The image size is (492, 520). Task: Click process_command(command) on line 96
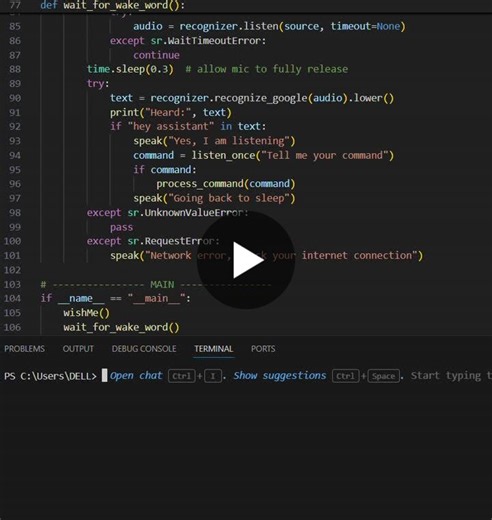[226, 184]
